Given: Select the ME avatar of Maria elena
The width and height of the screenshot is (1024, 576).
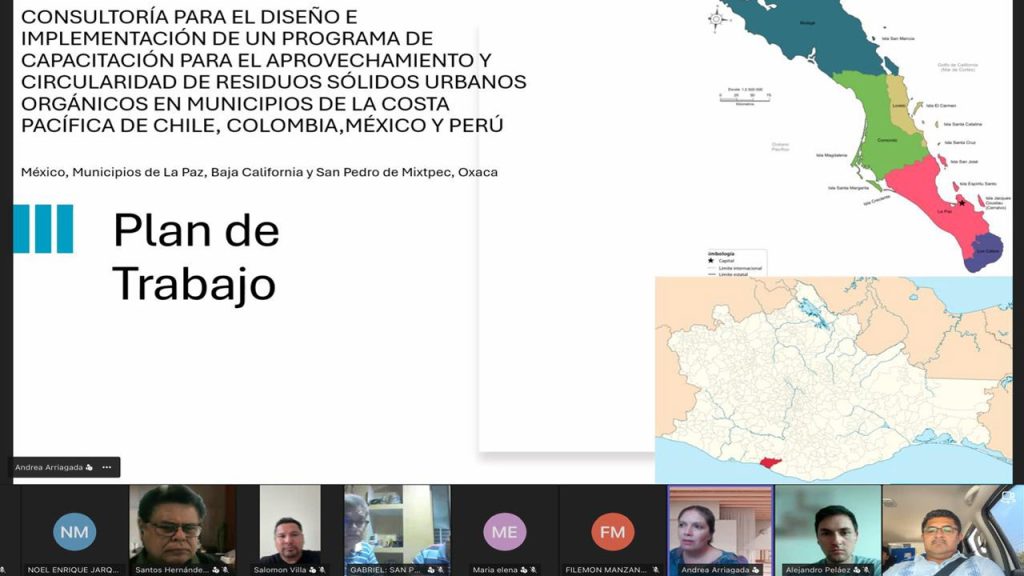Looking at the screenshot, I should (x=504, y=532).
